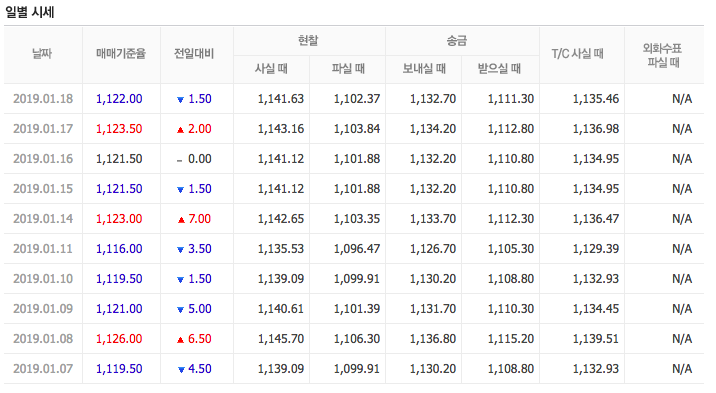Click the red rate 1,123.00
Screen dimensions: 716x393
tap(119, 219)
